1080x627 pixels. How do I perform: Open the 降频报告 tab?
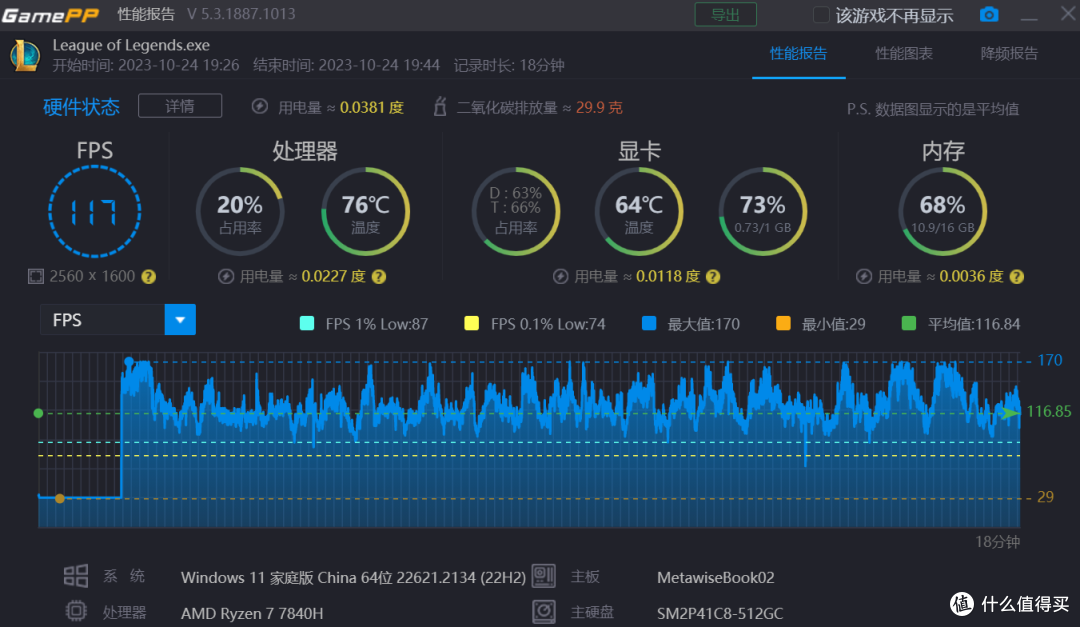[1009, 54]
